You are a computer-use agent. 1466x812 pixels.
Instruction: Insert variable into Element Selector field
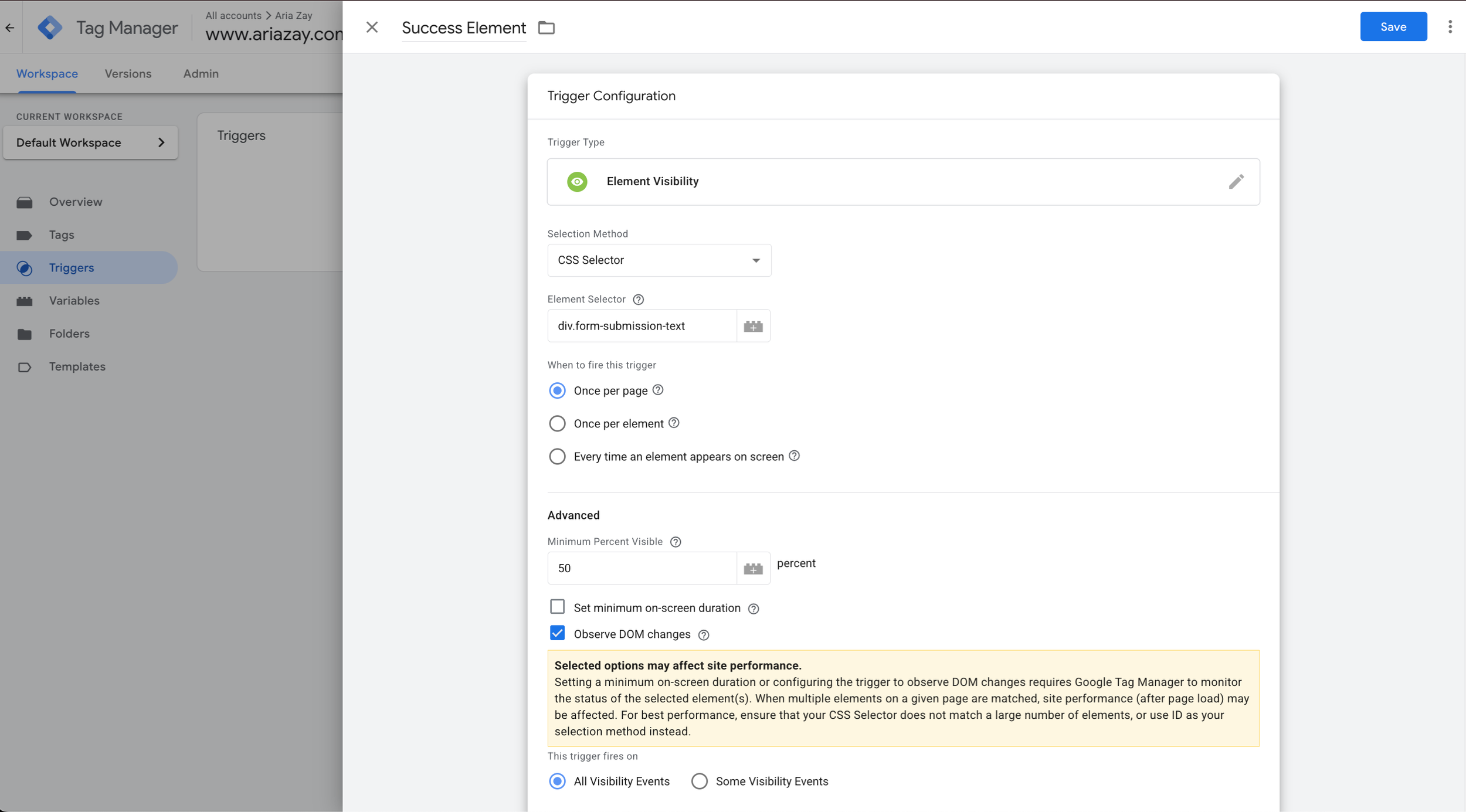[753, 326]
